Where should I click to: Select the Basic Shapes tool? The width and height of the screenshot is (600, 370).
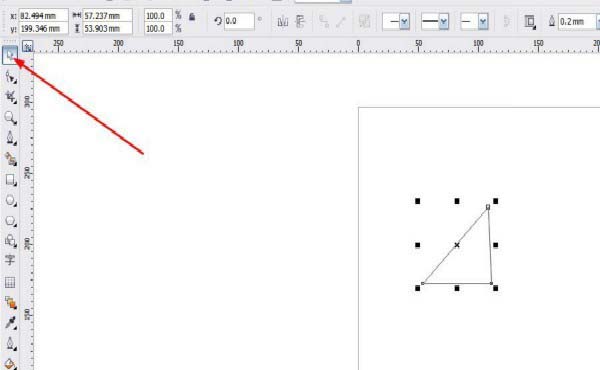[x=10, y=240]
